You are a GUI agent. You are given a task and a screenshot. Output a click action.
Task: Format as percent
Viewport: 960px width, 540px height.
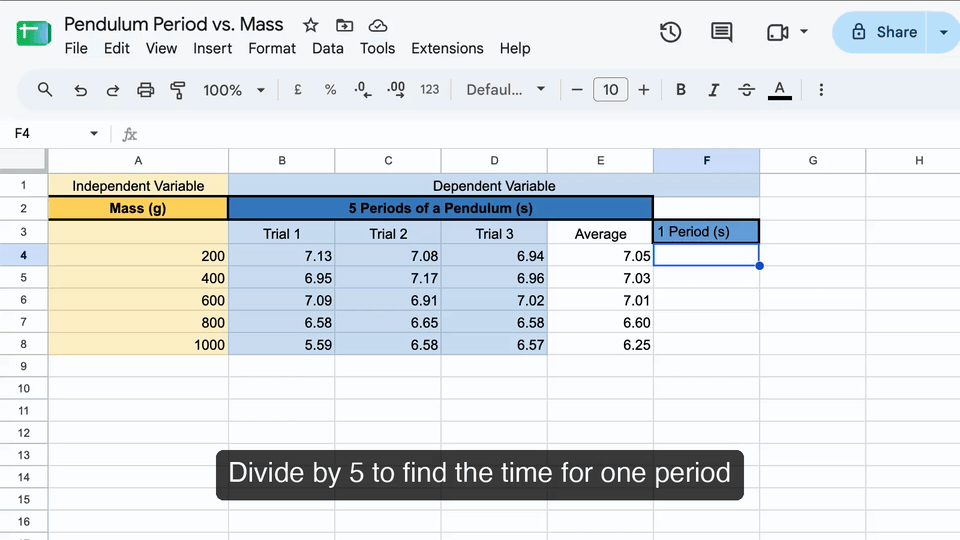coord(331,90)
